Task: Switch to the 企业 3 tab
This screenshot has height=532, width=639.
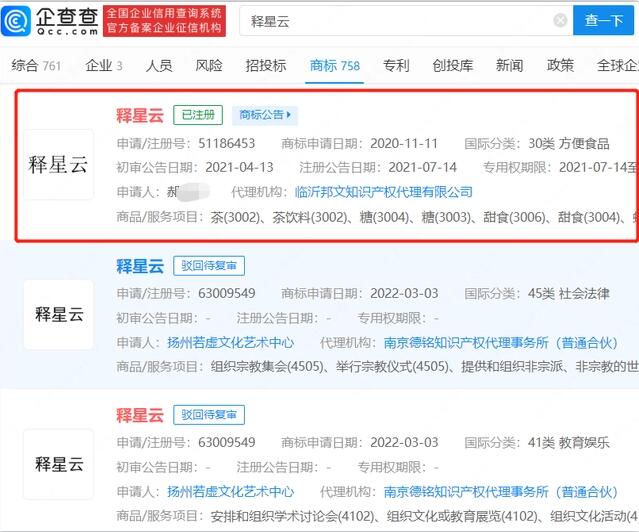Action: pyautogui.click(x=104, y=65)
